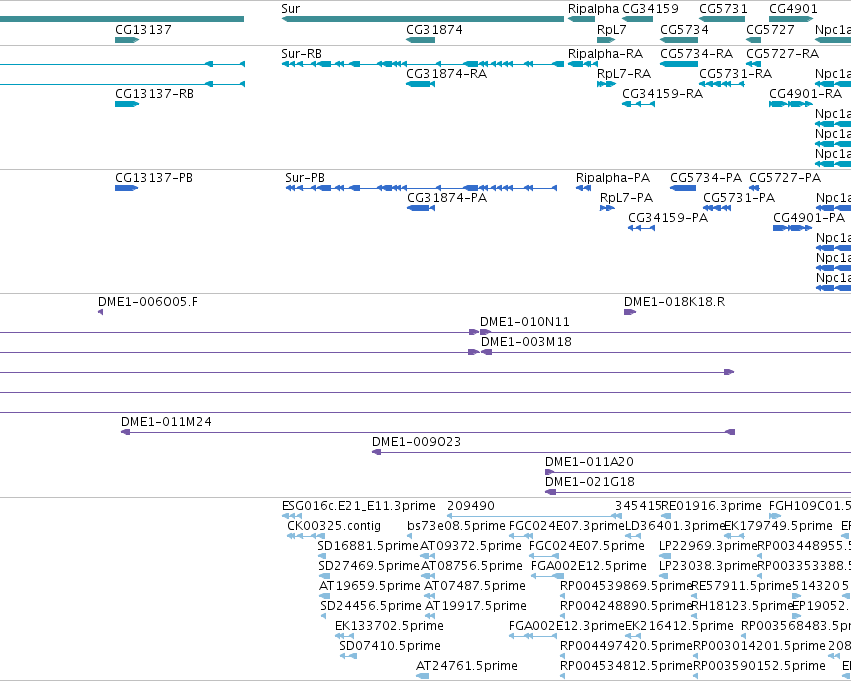Select the DME1-011M24 BAC label

point(166,422)
